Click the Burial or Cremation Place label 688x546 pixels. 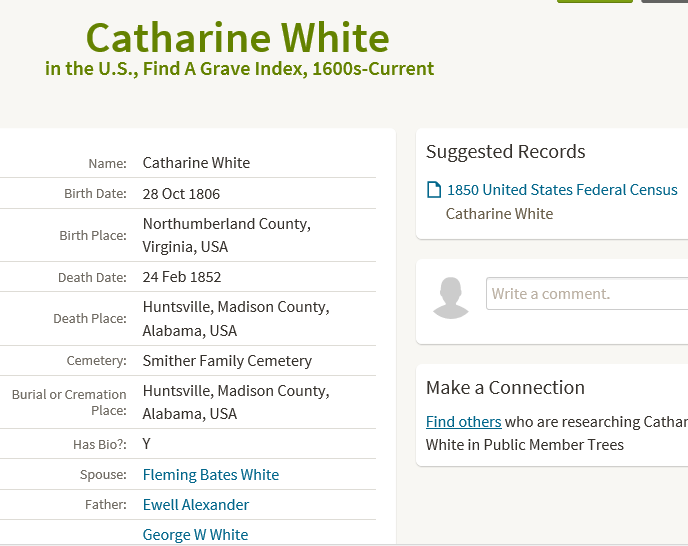[x=69, y=402]
